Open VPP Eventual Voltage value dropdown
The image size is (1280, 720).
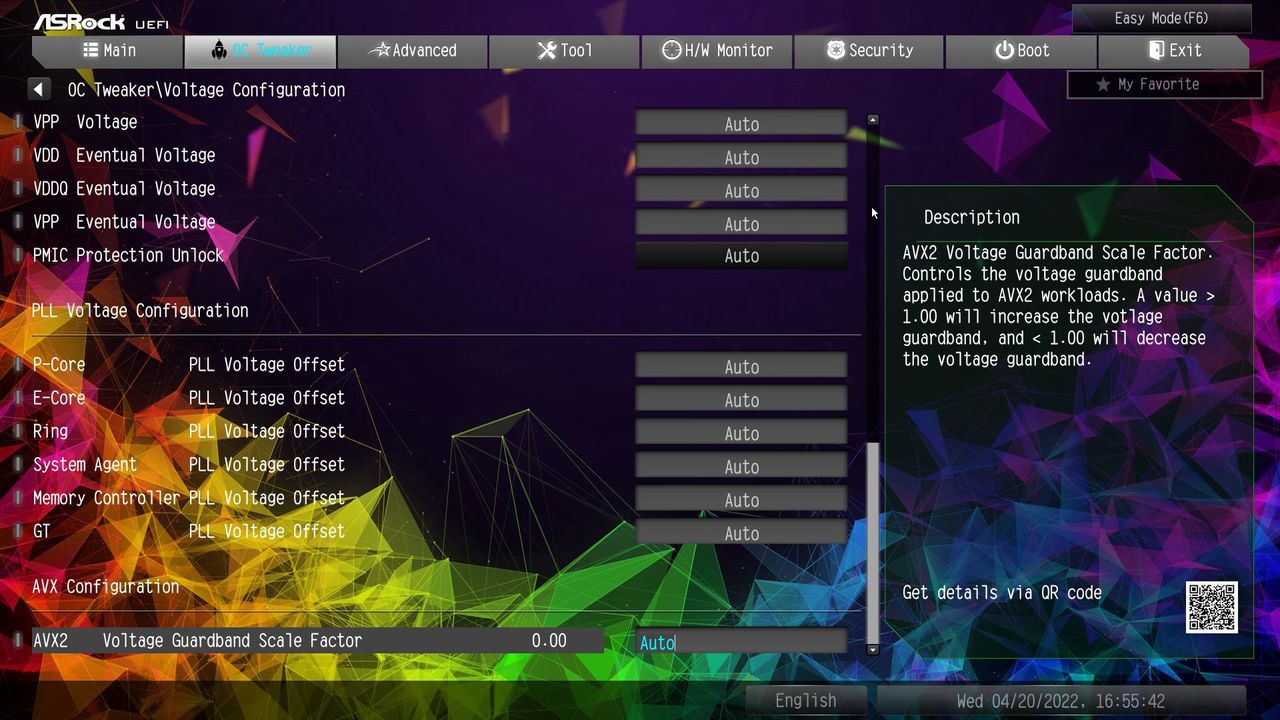pyautogui.click(x=741, y=223)
